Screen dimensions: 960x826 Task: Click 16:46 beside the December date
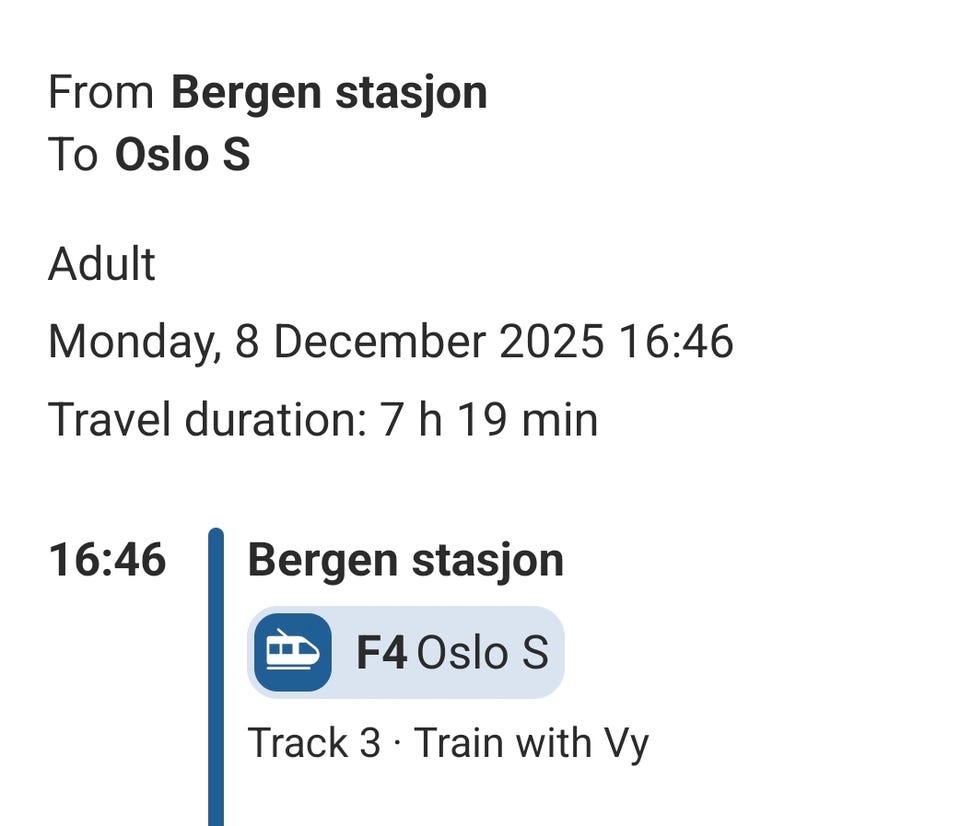[676, 342]
